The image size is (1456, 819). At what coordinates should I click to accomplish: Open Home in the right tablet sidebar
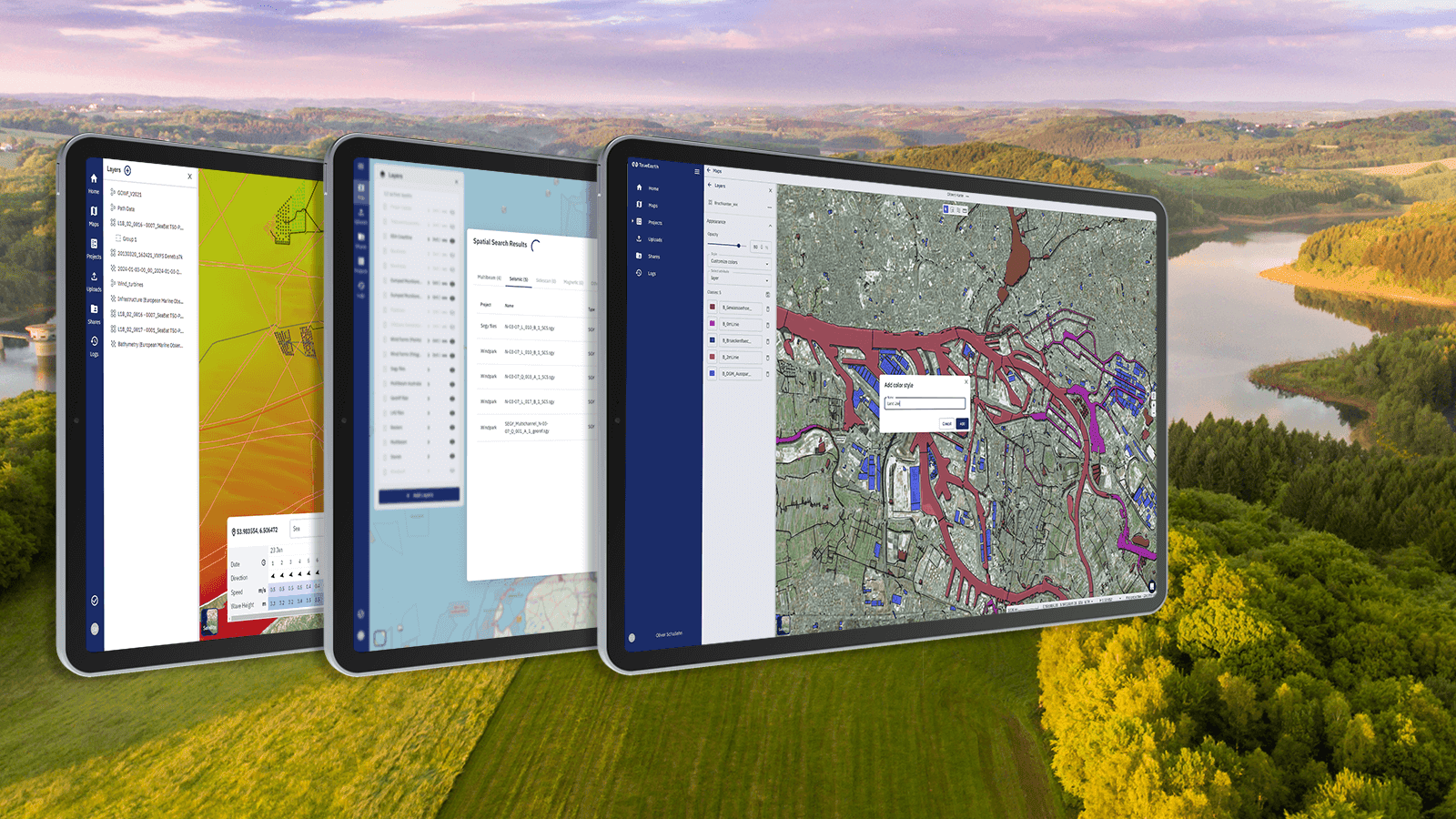647,187
